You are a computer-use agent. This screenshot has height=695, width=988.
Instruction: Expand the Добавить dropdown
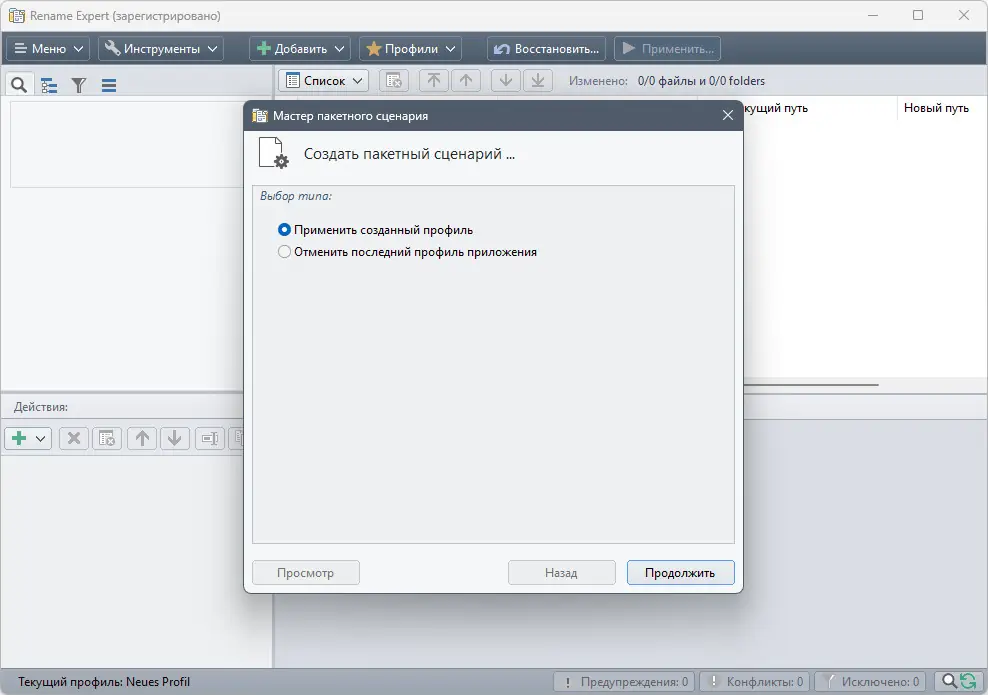pyautogui.click(x=300, y=49)
